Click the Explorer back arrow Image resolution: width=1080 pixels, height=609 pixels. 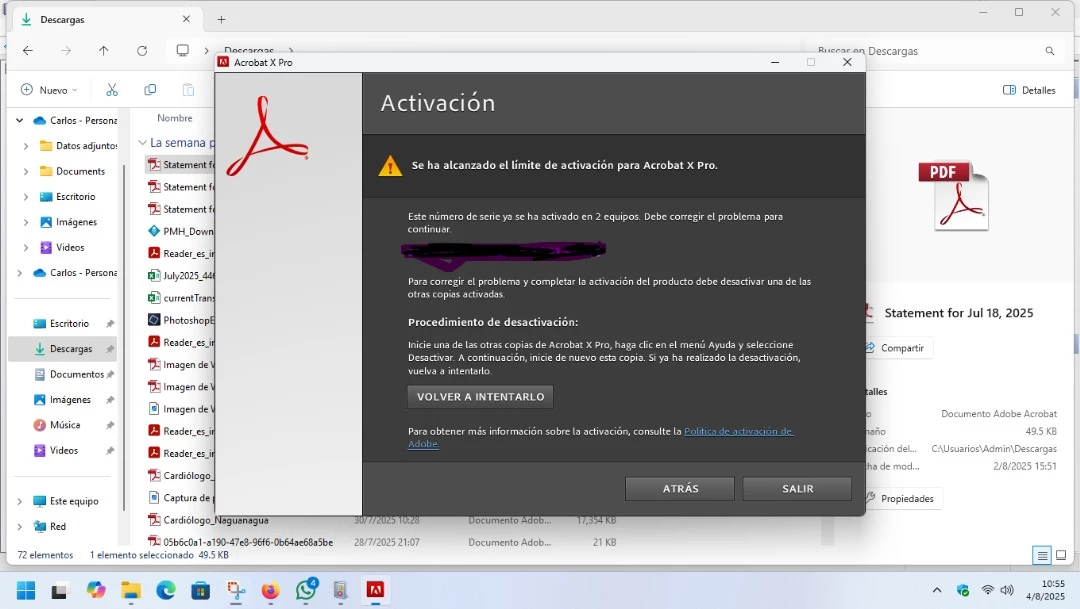[x=28, y=50]
